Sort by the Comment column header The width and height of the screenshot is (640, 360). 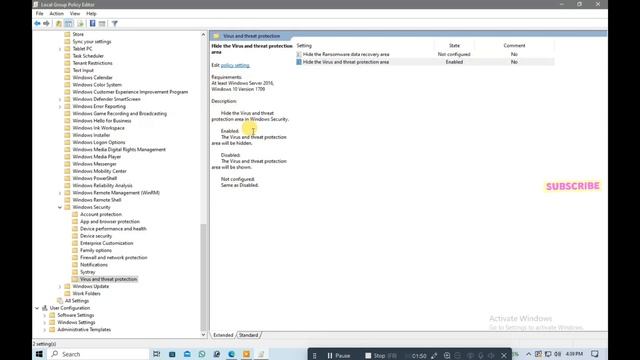click(514, 46)
